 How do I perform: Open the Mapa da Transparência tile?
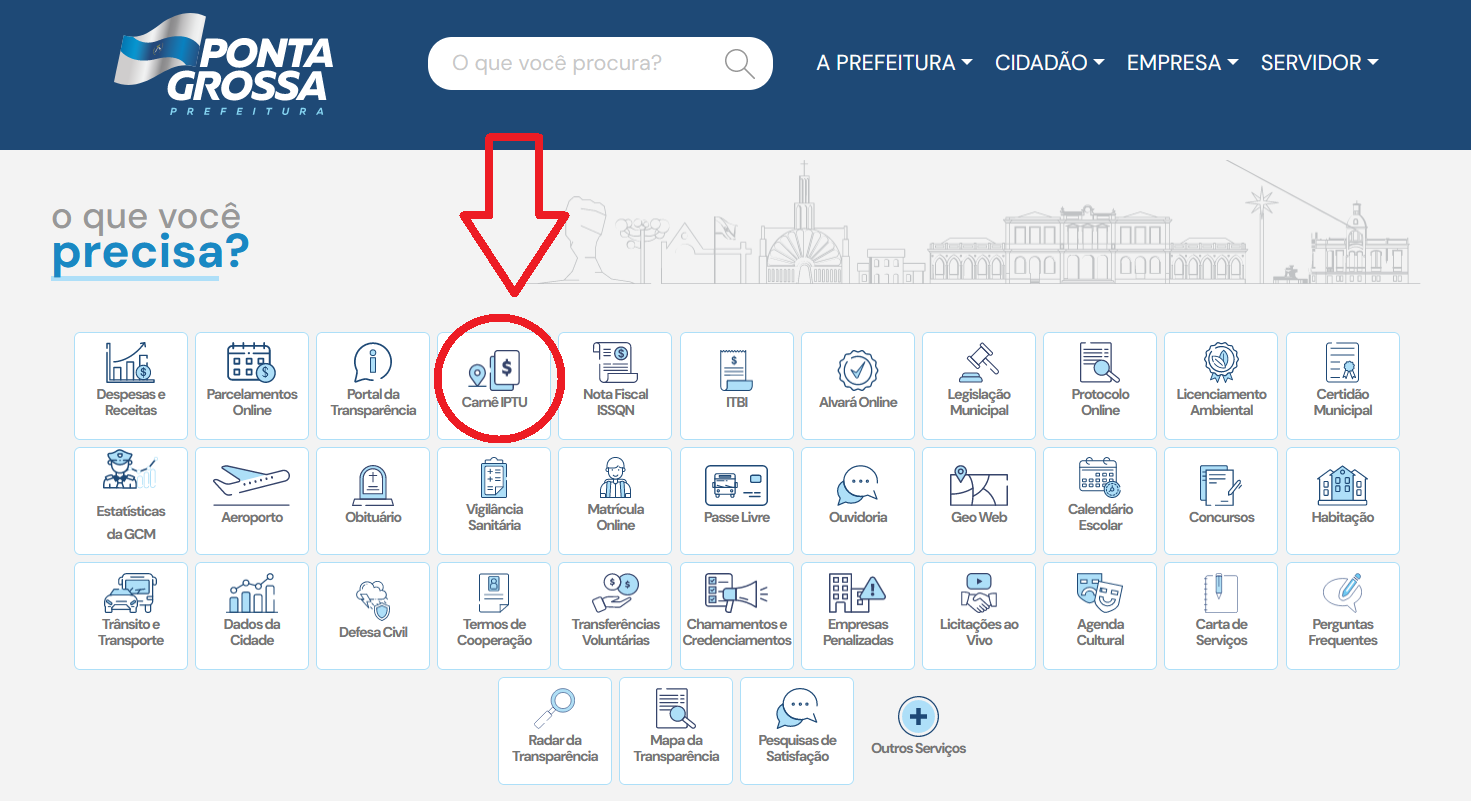pos(676,731)
